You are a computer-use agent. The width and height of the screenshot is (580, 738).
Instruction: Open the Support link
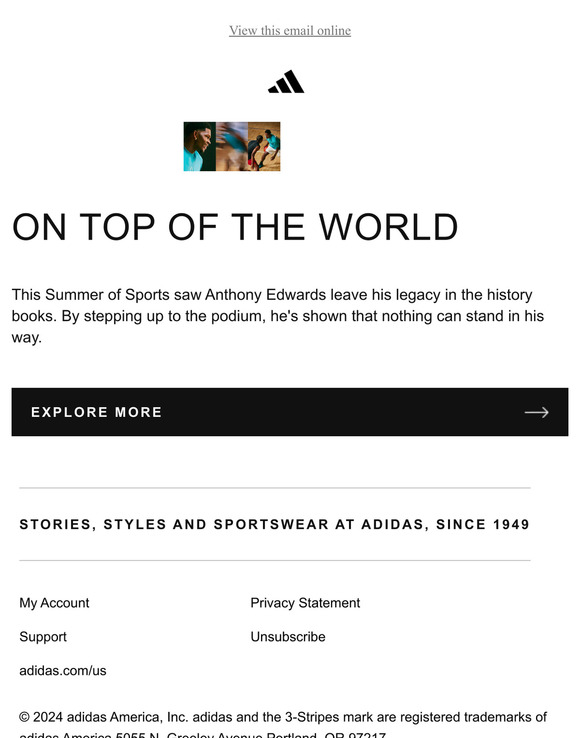click(x=43, y=637)
